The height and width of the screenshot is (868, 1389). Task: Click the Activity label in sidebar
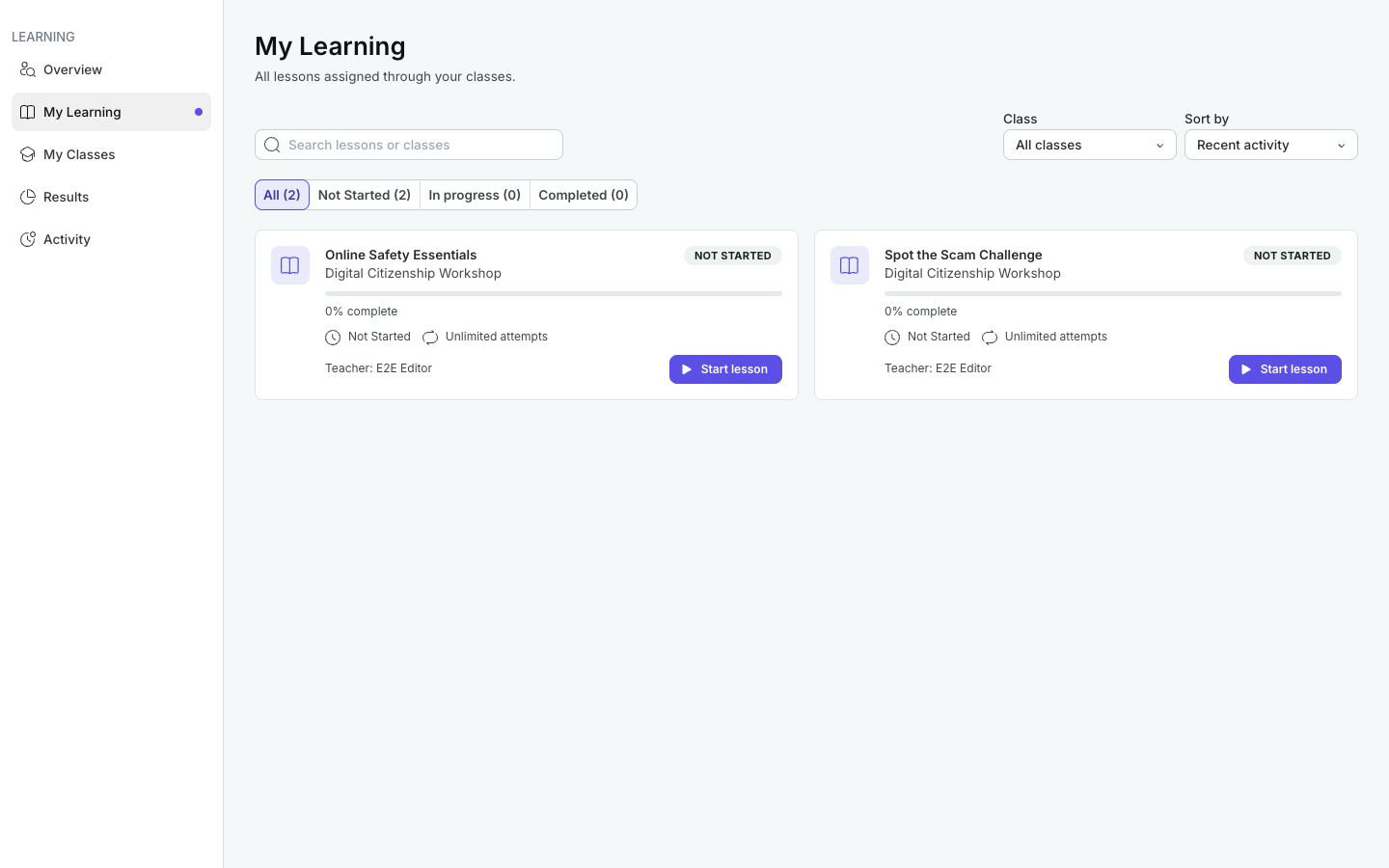click(x=67, y=239)
